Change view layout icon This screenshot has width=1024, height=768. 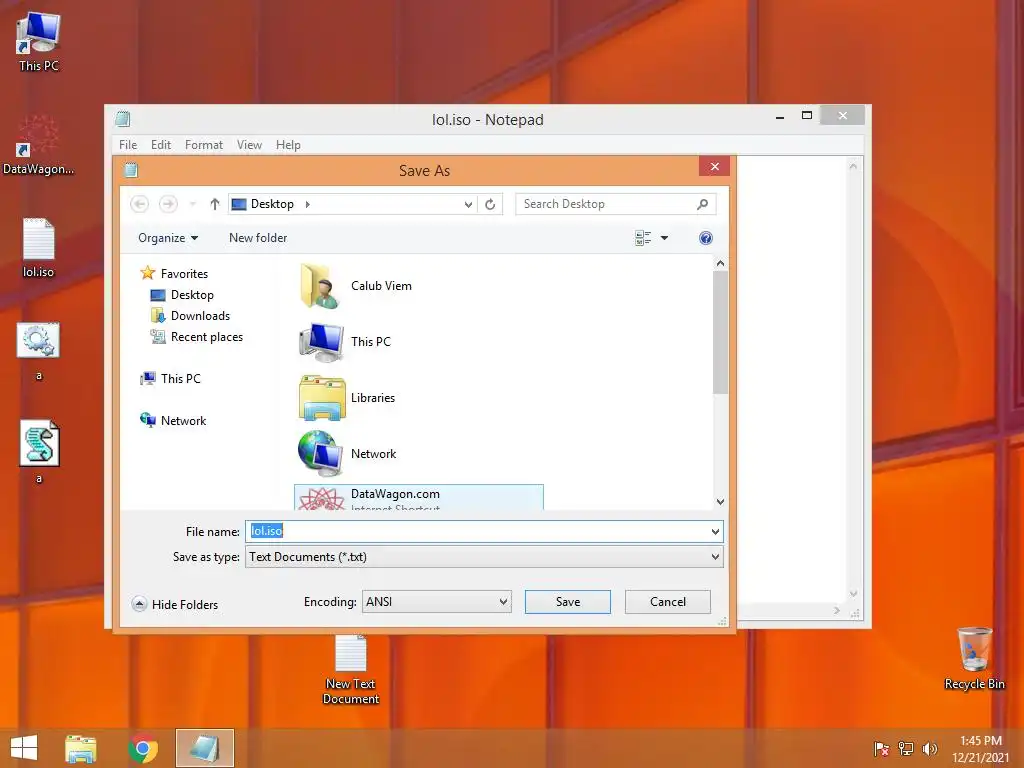pyautogui.click(x=643, y=238)
